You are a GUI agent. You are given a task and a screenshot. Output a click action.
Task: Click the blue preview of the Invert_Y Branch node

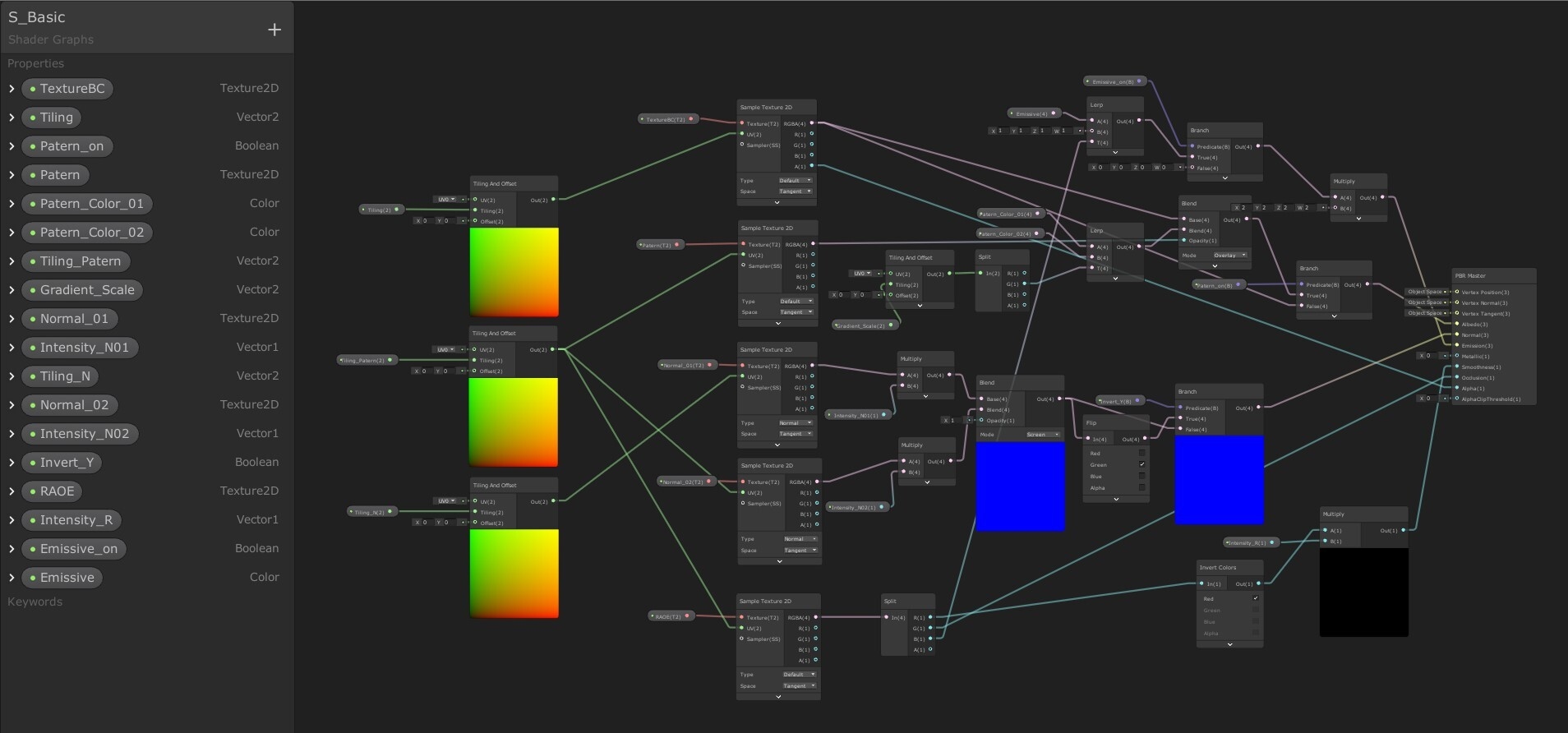[1220, 480]
